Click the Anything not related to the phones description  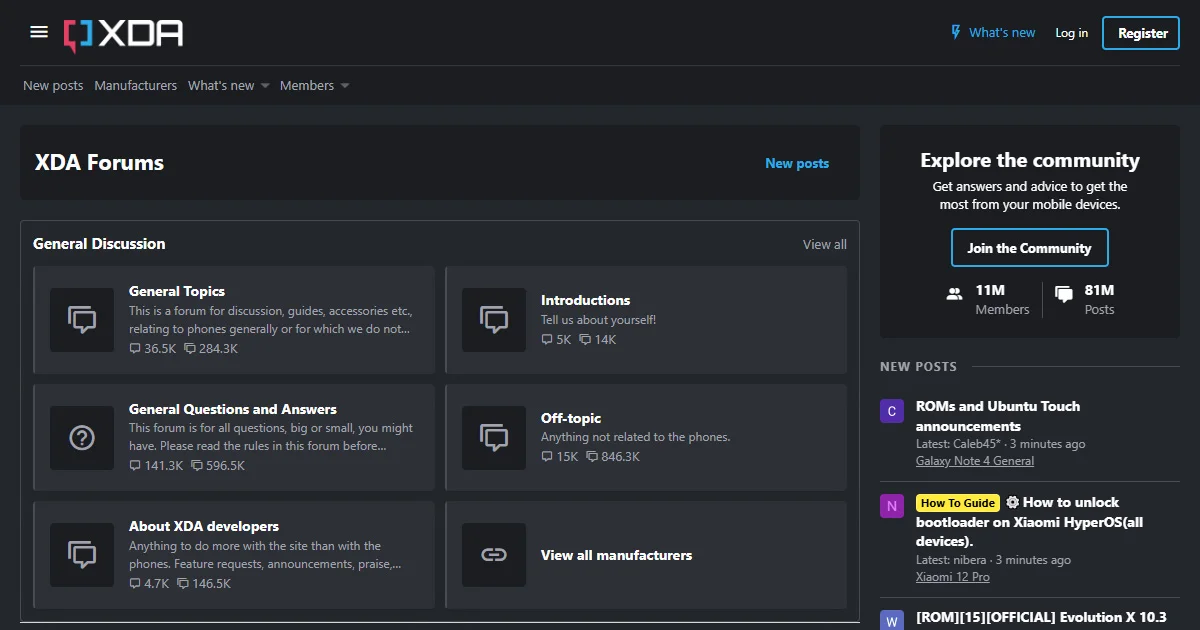[x=636, y=437]
